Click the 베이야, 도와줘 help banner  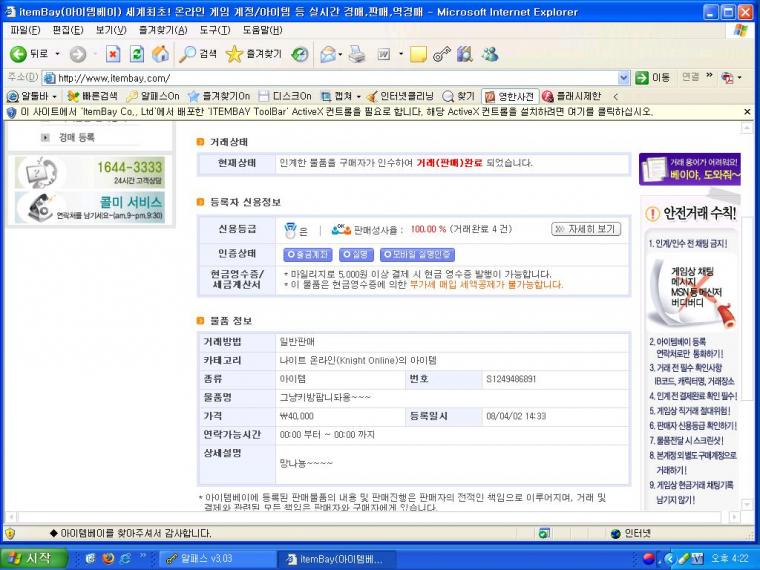click(690, 169)
